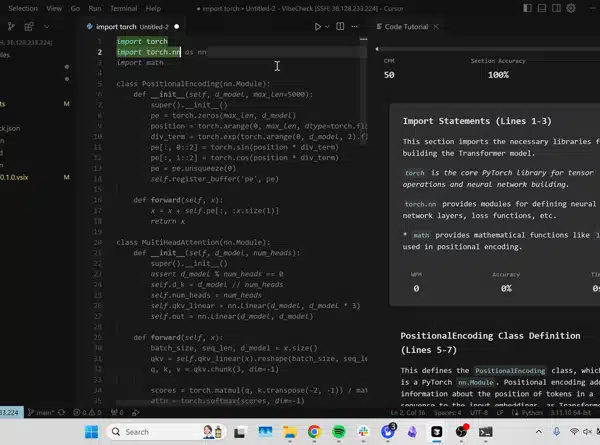The image size is (600, 445).
Task: Change the end-of-line sequence LF
Action: [500, 412]
